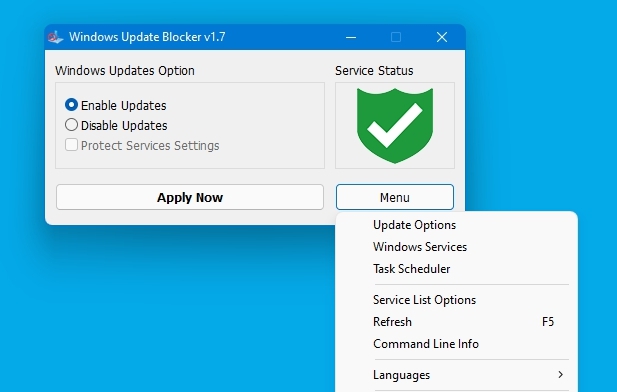Screen dimensions: 617x392
Task: Click the green shield service status icon
Action: [x=395, y=126]
